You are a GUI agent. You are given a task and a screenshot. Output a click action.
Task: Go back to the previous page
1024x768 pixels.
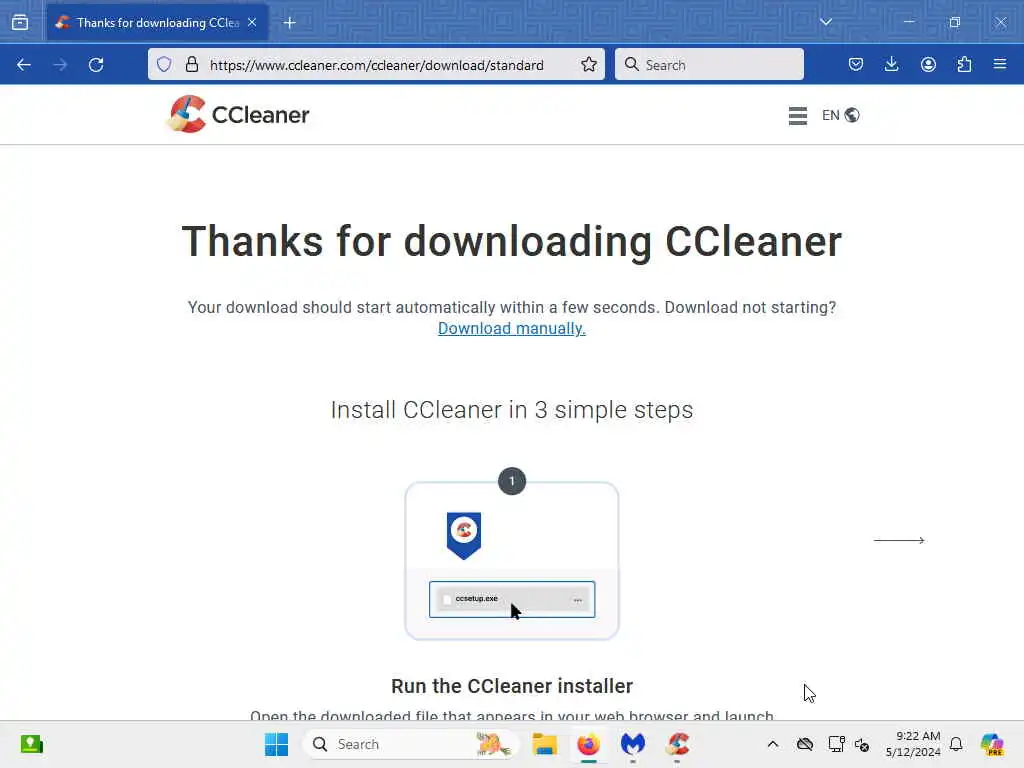pyautogui.click(x=24, y=65)
